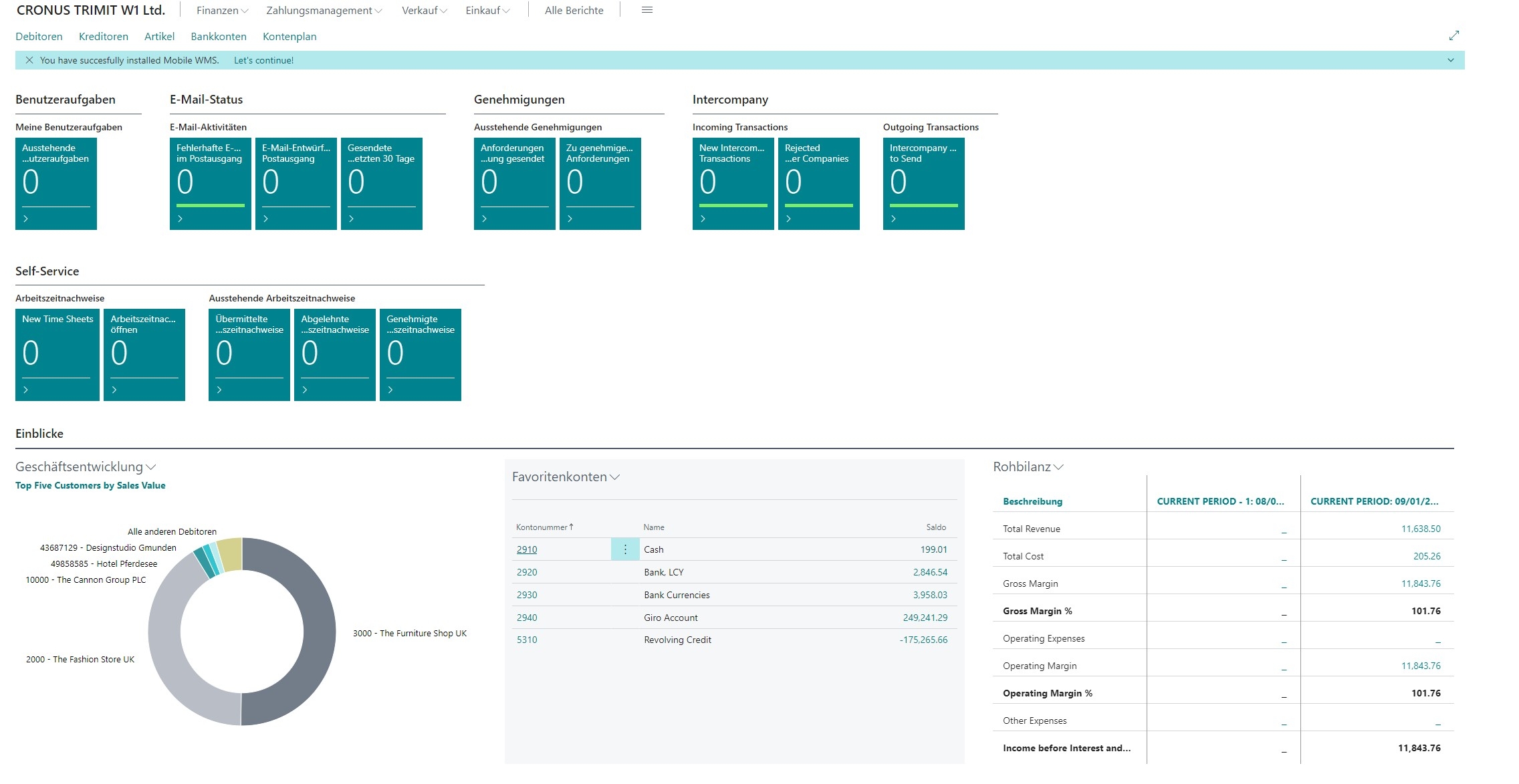
Task: Open the Kontenplan link
Action: (x=289, y=37)
